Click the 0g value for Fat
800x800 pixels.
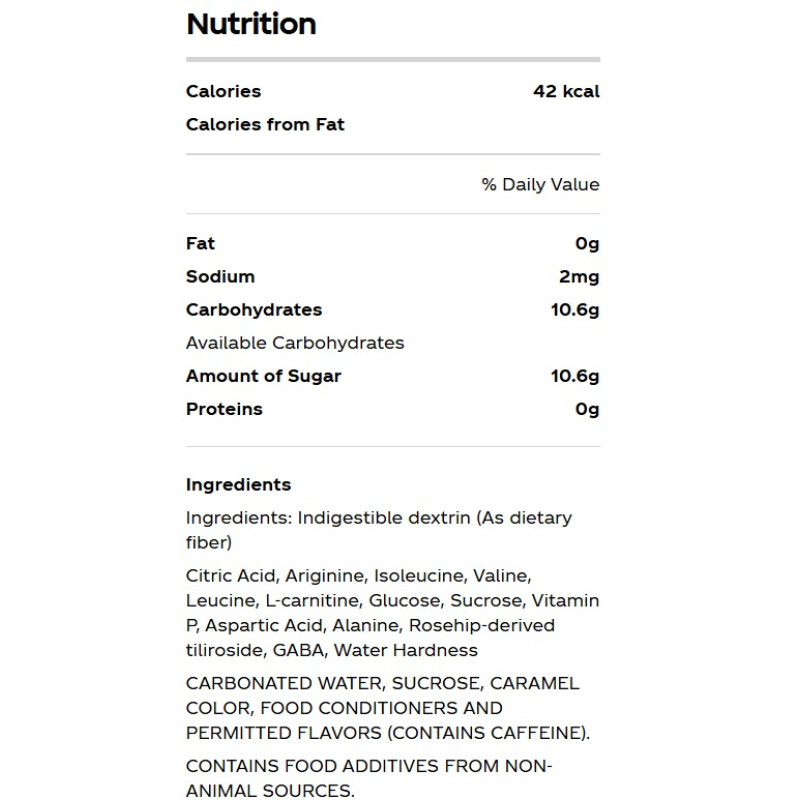click(587, 243)
